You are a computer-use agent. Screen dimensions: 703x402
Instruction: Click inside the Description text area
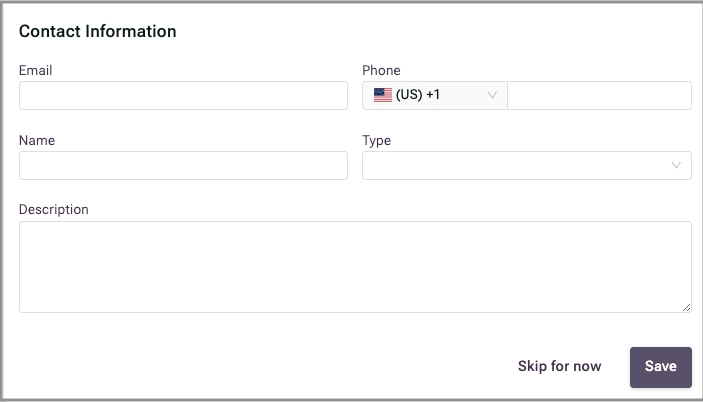pos(355,266)
